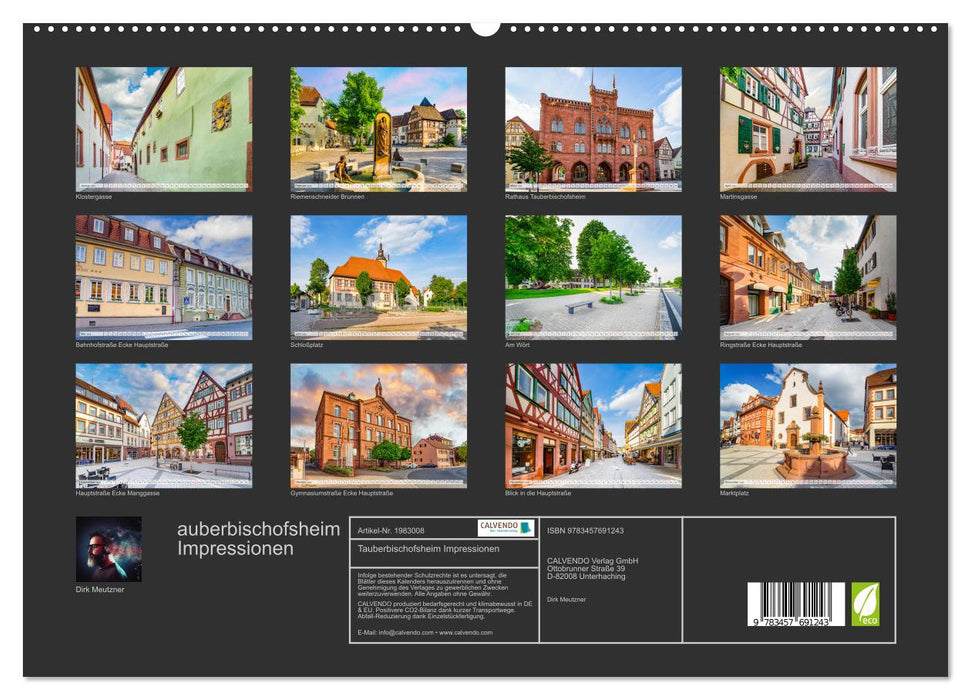Expand the Artikel-Nr. 1983008 information
This screenshot has width=971, height=700.
[393, 530]
